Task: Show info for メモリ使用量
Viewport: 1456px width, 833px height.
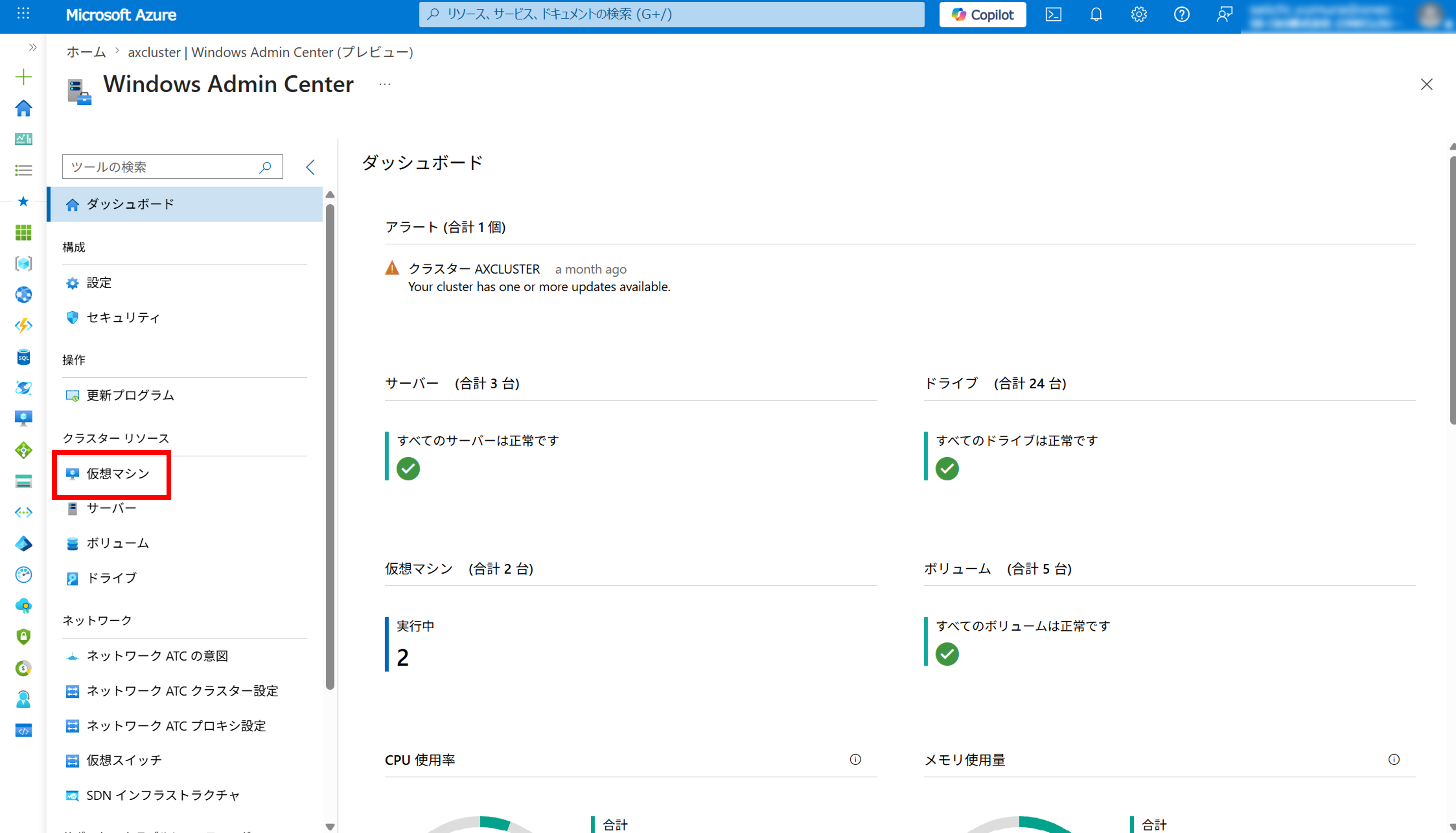Action: tap(1394, 759)
